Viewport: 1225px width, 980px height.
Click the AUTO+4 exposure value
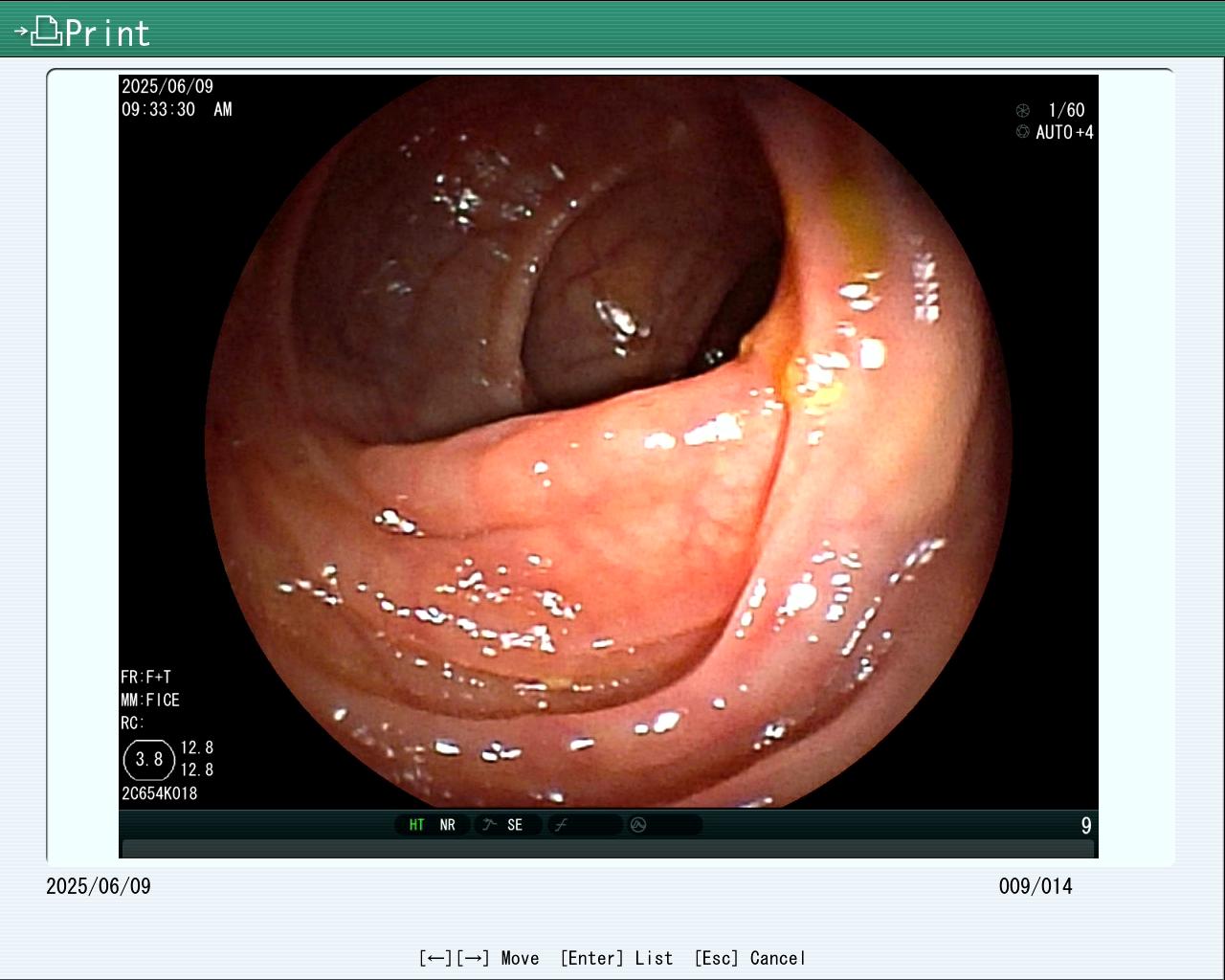(1064, 132)
